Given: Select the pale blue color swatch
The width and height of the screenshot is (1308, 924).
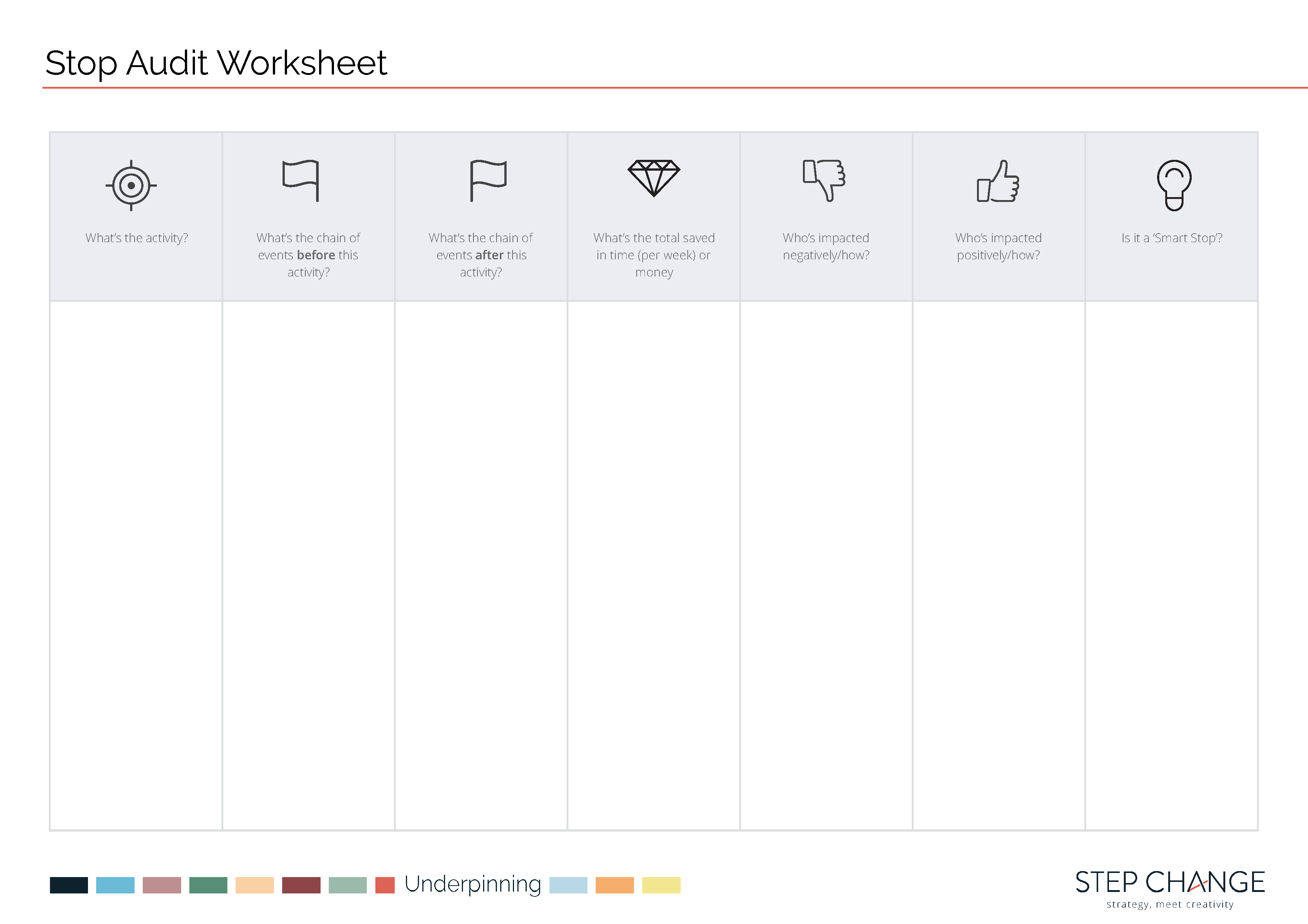Looking at the screenshot, I should click(568, 885).
